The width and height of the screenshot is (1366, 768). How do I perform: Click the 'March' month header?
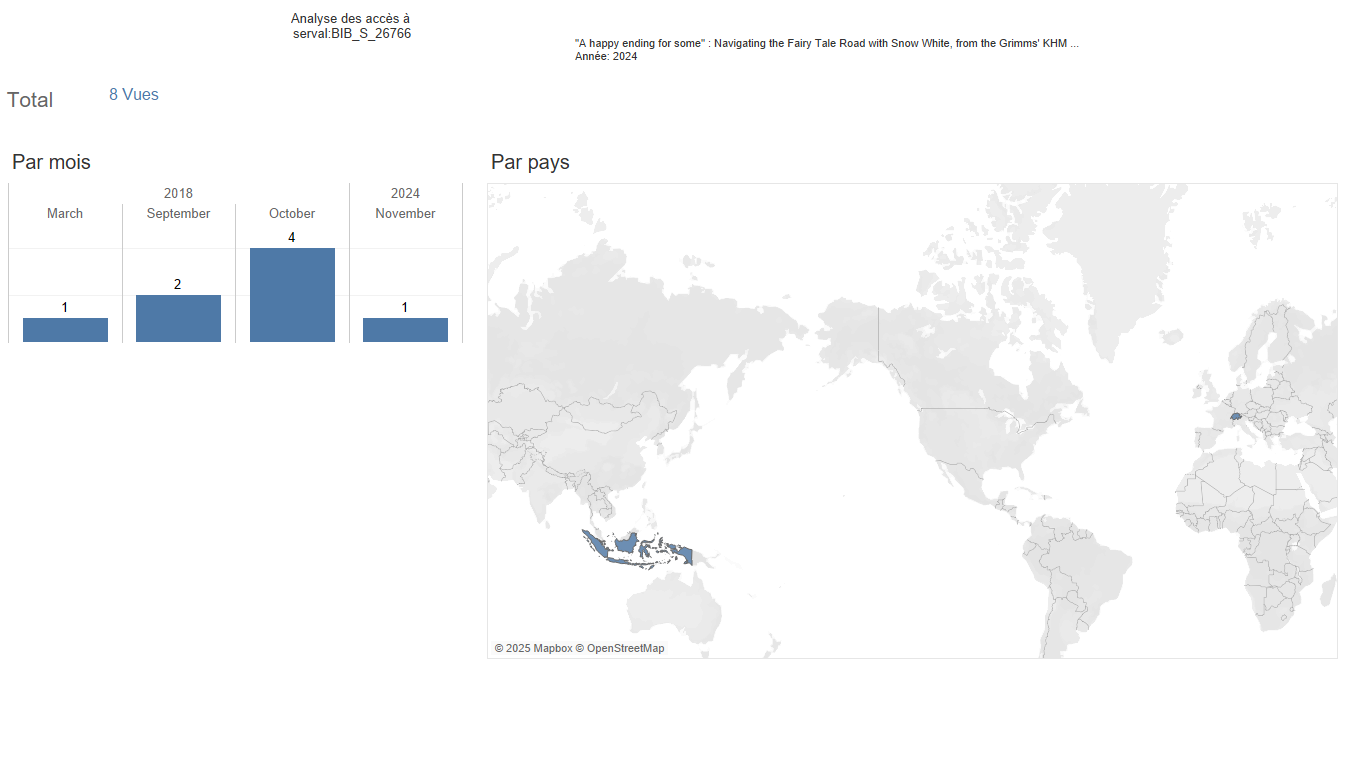click(x=65, y=213)
